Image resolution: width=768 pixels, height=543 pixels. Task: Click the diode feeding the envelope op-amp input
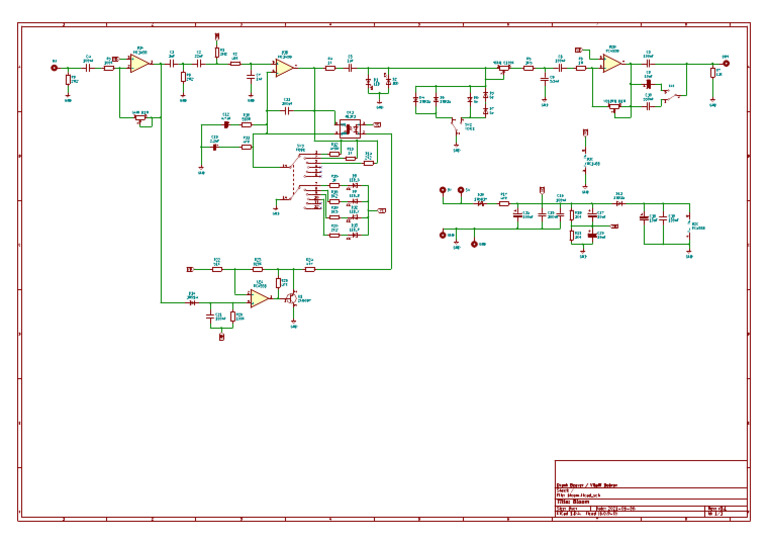pos(192,303)
